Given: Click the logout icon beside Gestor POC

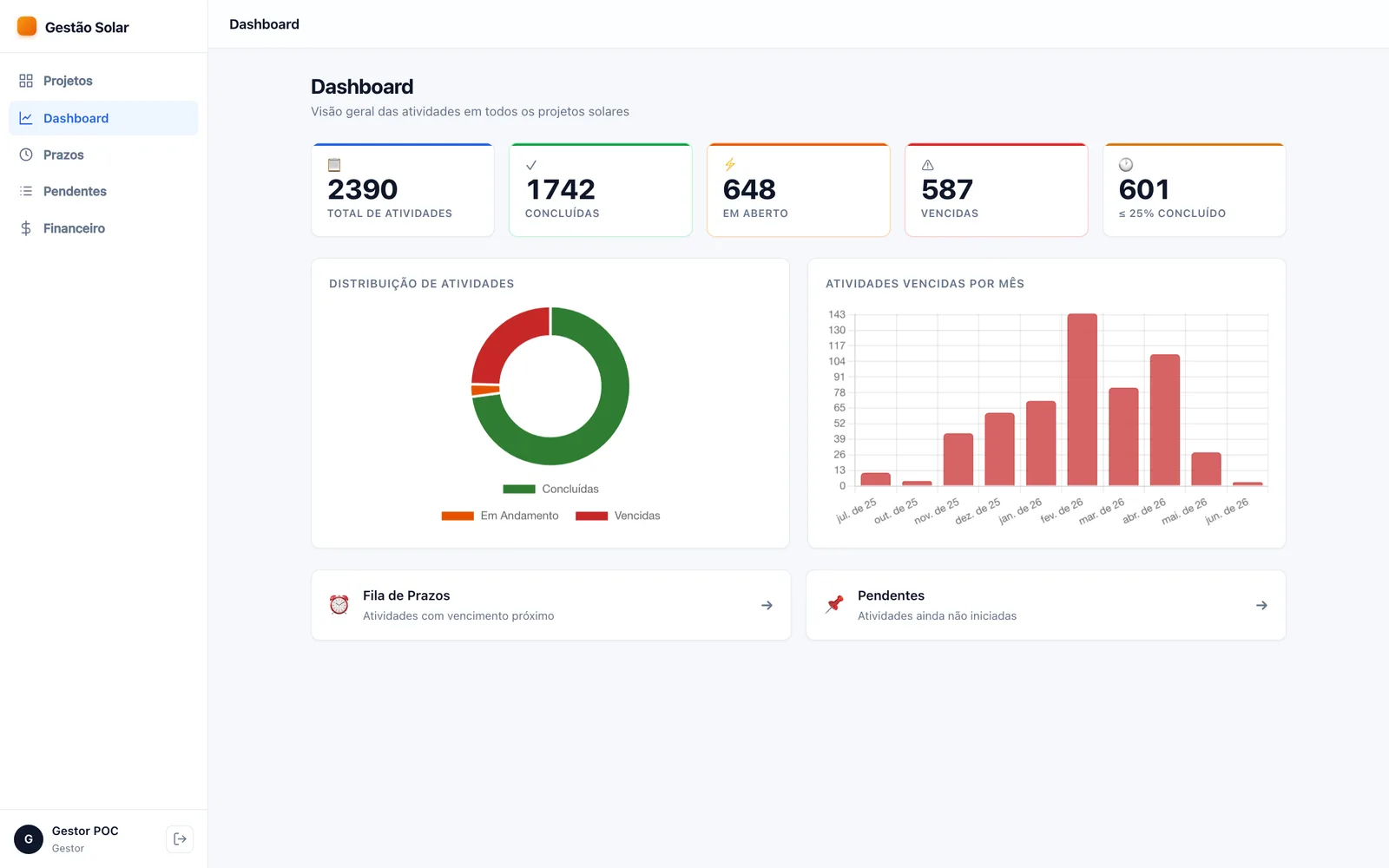Looking at the screenshot, I should click(180, 838).
